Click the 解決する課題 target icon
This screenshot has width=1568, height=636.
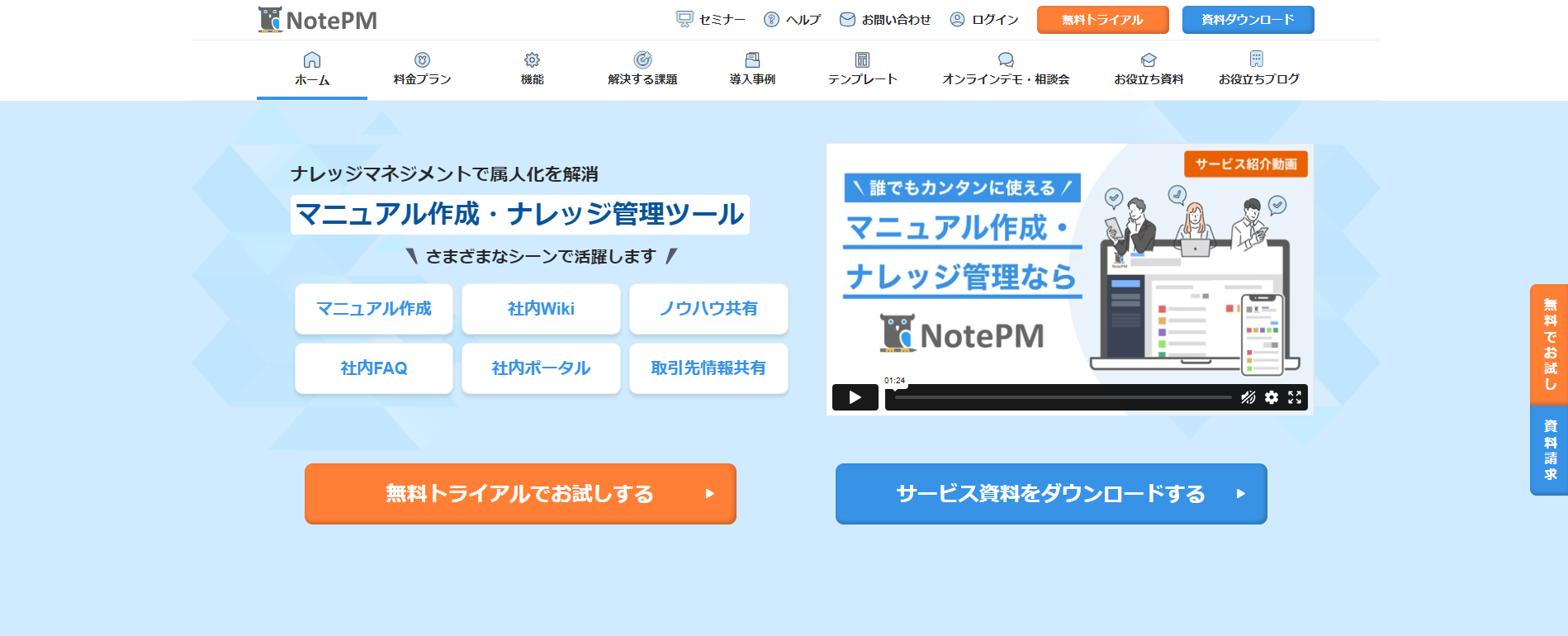point(642,59)
